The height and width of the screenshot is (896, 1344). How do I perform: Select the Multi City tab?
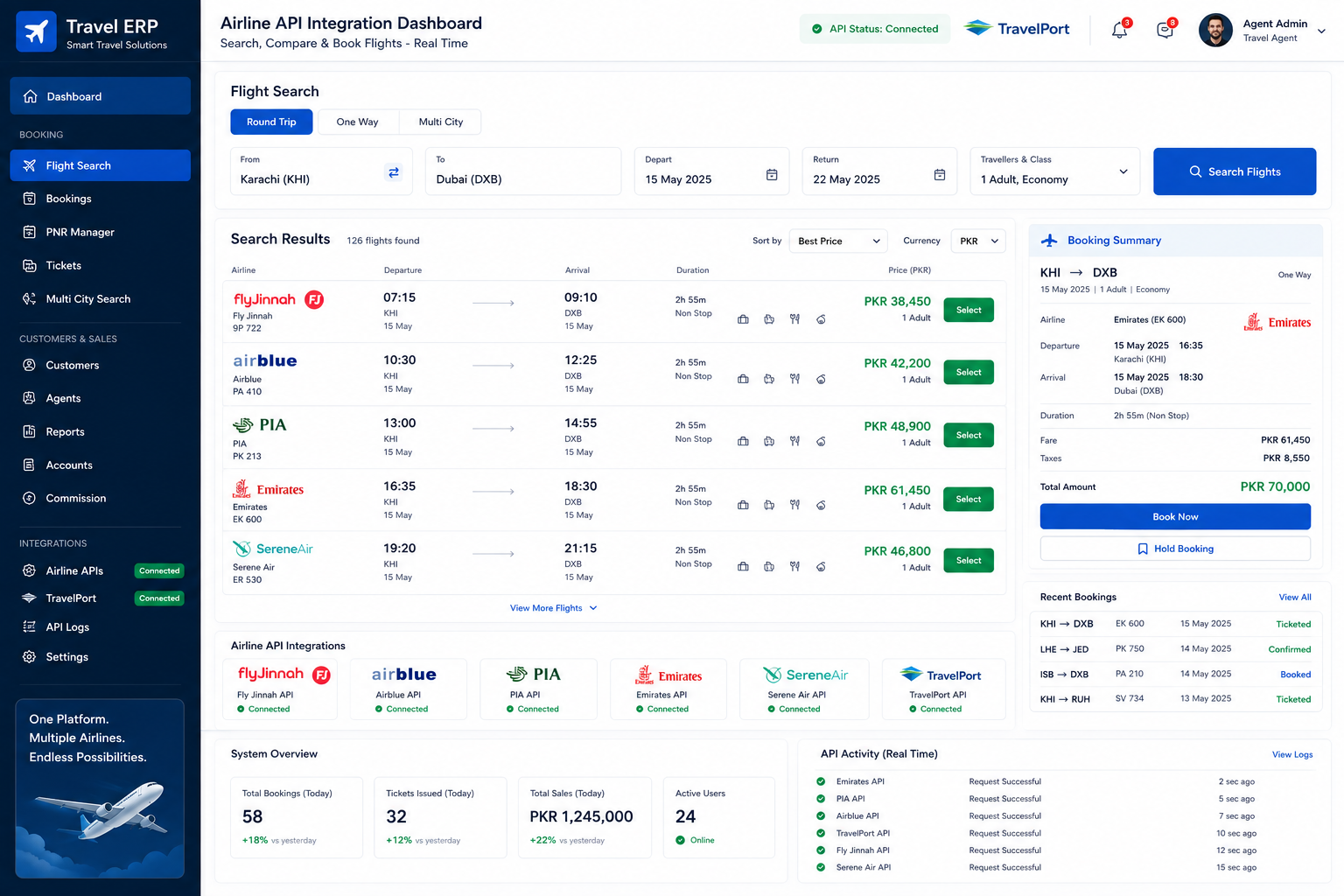(440, 122)
